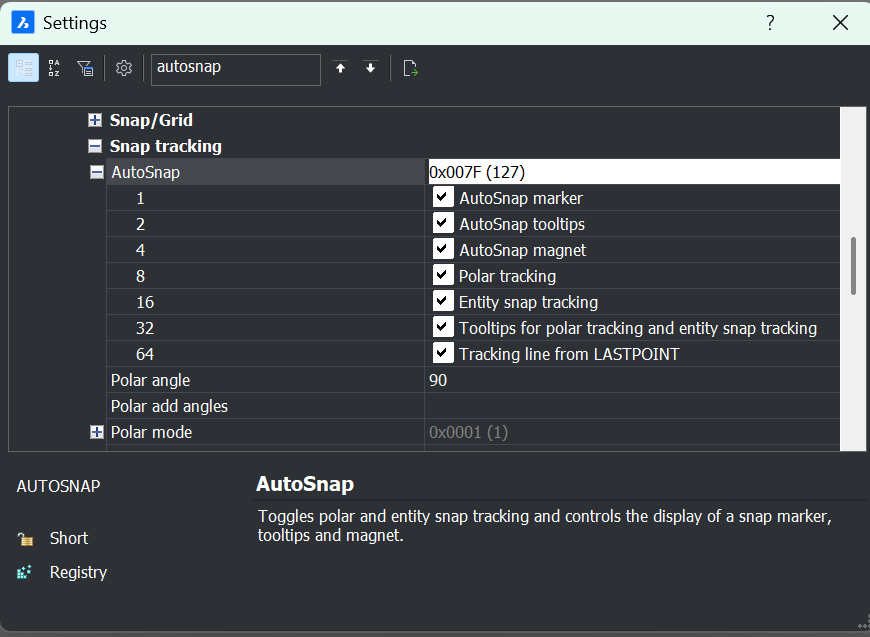Screen dimensions: 870x637
Task: Expand the Polar mode setting
Action: click(x=97, y=432)
